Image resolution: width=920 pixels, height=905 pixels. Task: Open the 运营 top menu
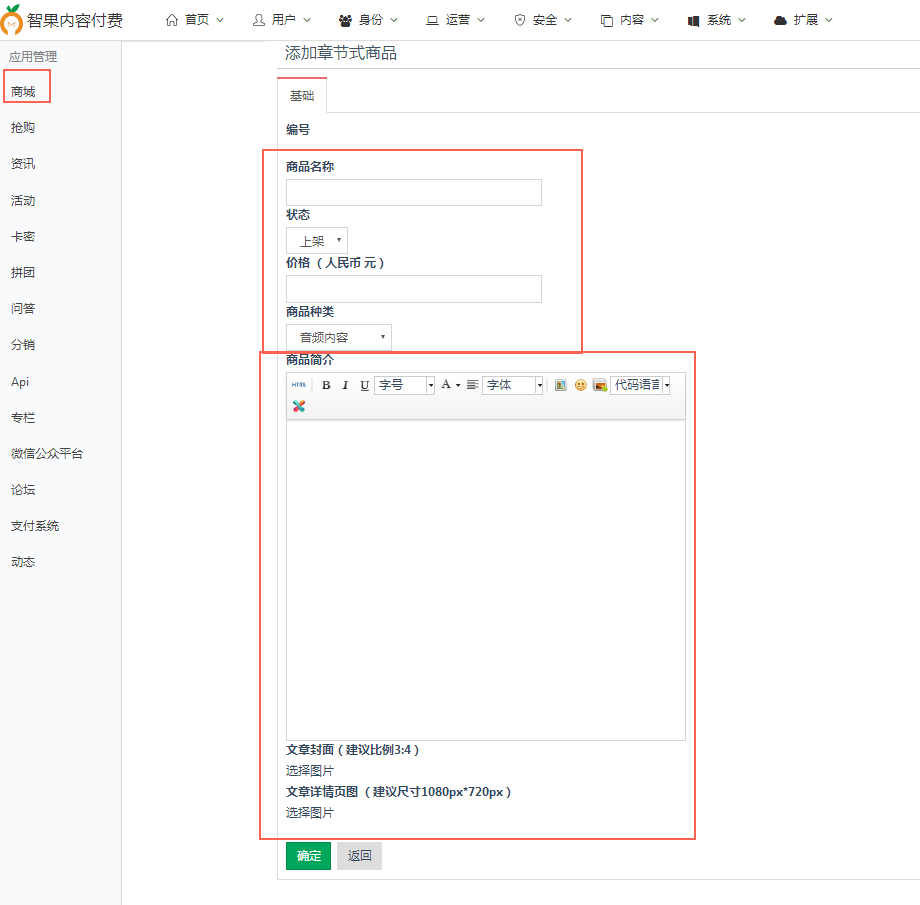456,20
